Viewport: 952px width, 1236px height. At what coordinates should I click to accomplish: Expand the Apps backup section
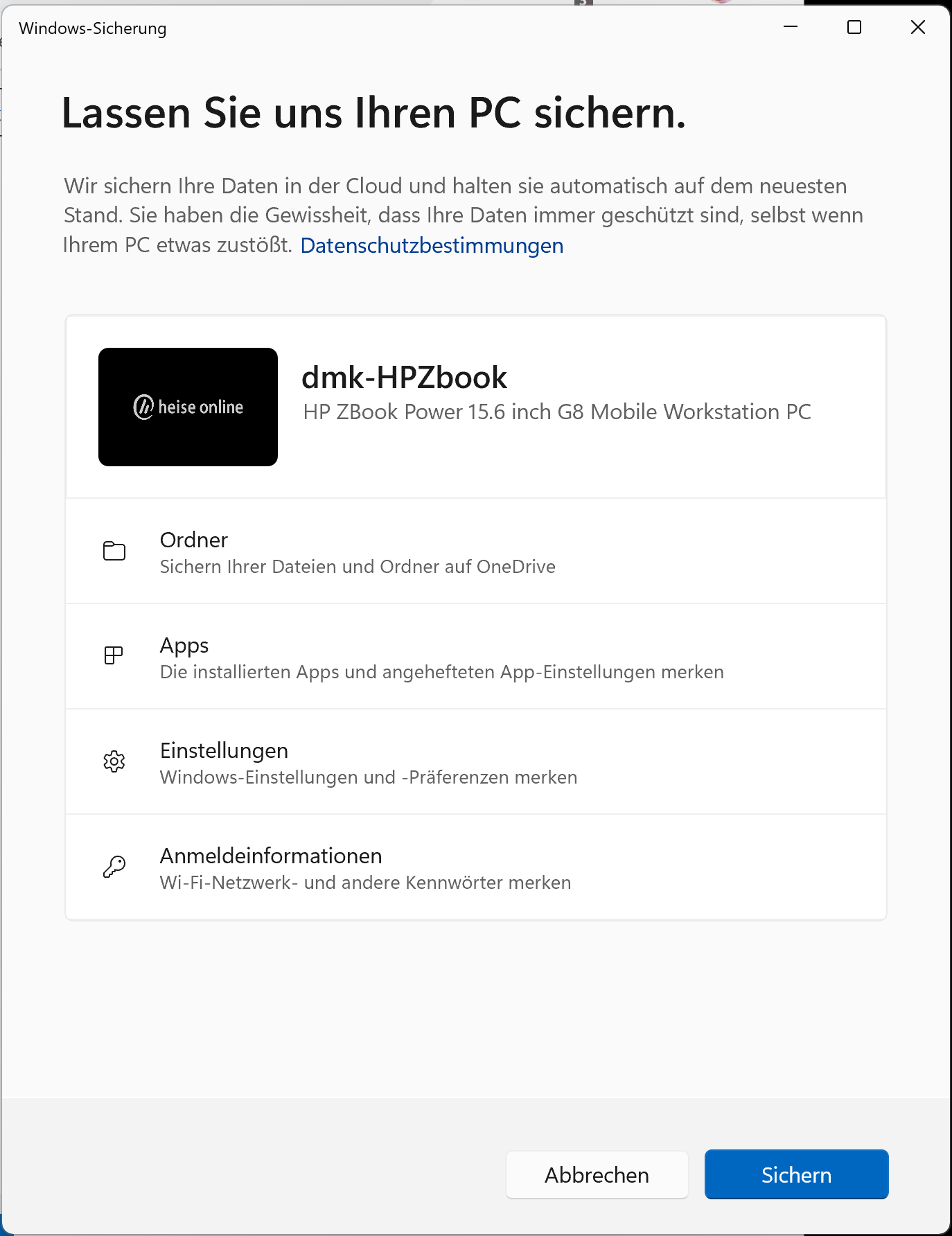(475, 657)
